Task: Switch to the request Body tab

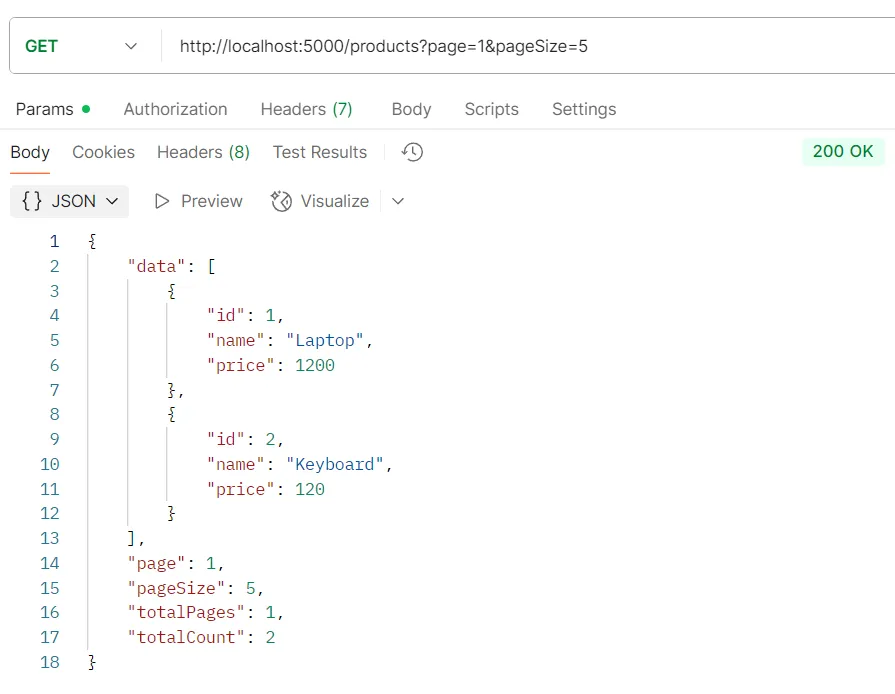Action: pyautogui.click(x=411, y=109)
